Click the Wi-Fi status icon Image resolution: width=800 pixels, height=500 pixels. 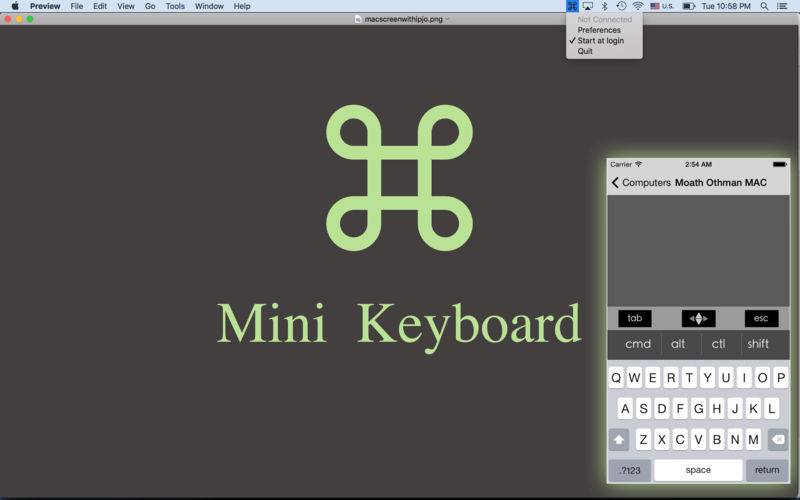[x=638, y=6]
